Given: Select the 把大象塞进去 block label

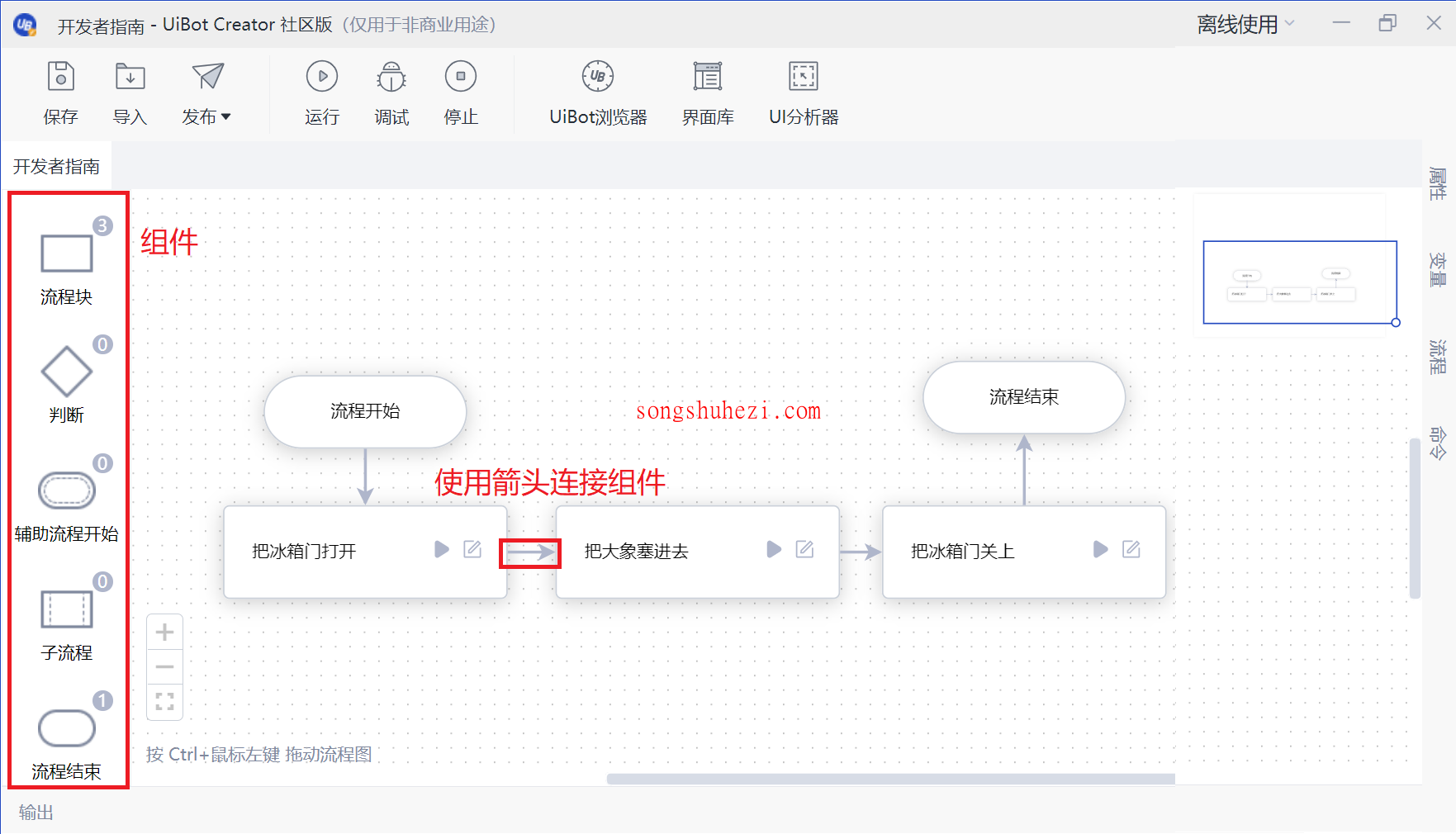Looking at the screenshot, I should point(636,552).
